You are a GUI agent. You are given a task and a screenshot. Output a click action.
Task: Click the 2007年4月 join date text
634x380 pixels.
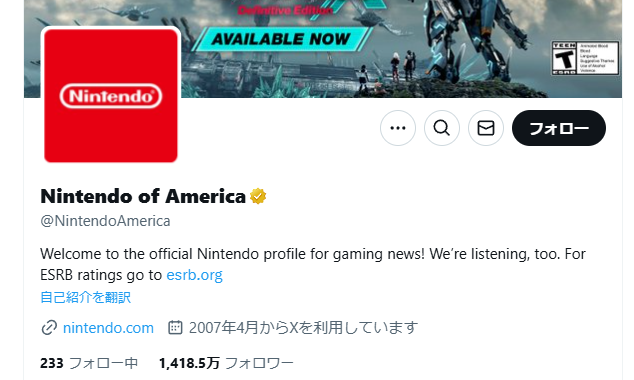pos(303,327)
